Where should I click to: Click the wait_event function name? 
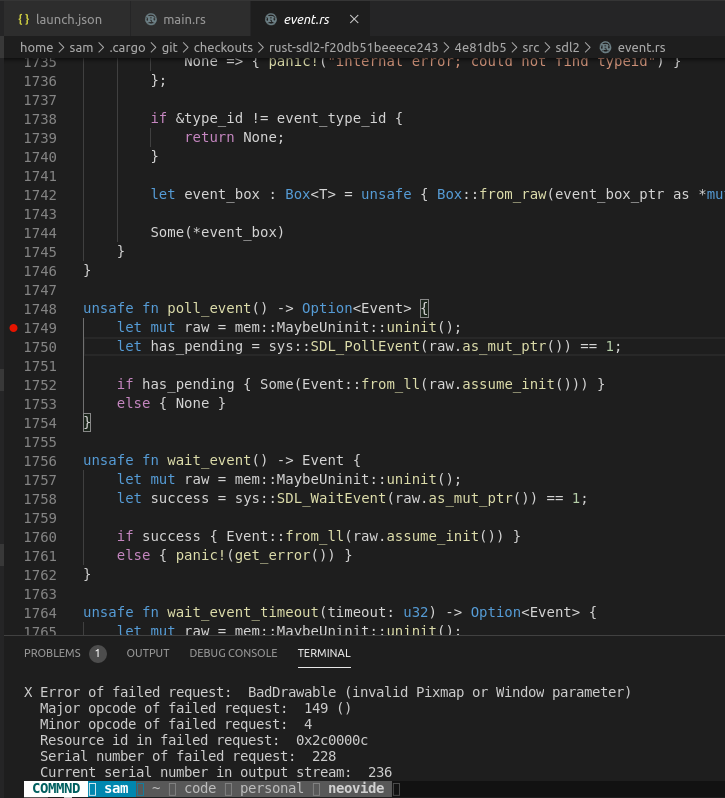tap(209, 461)
